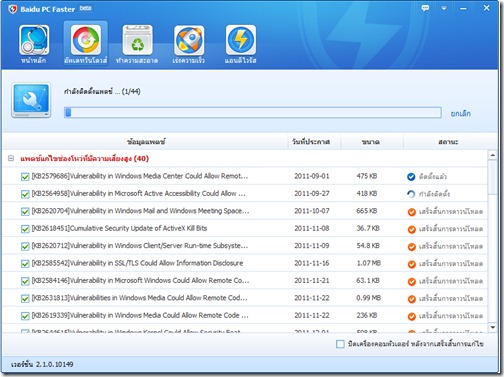Click the patch installation progress bar

(253, 112)
